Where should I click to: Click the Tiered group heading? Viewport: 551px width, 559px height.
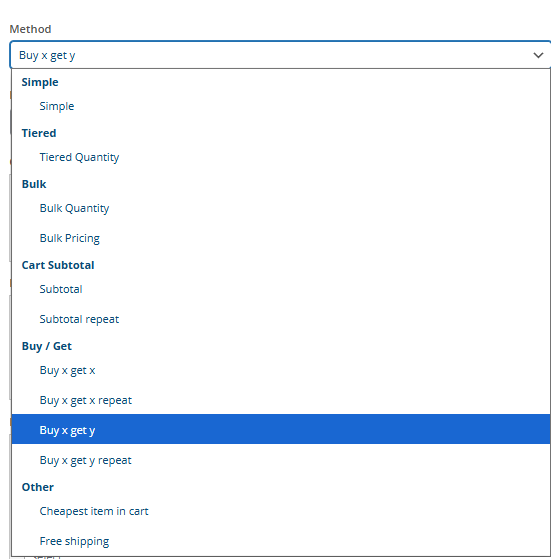[x=39, y=133]
